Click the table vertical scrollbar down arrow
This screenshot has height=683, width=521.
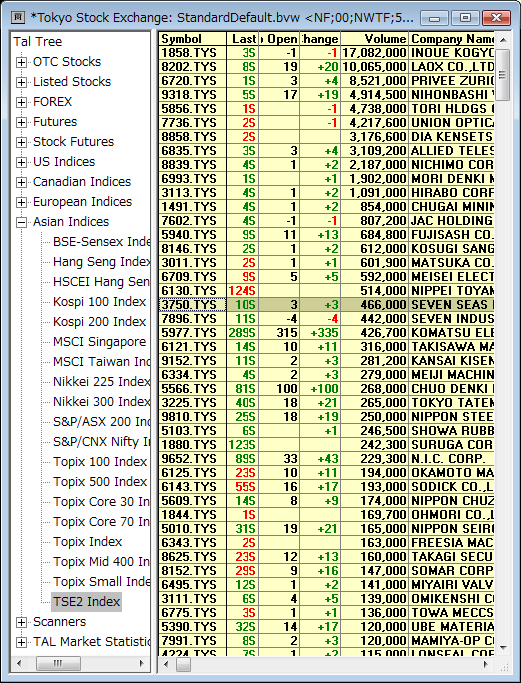503,648
